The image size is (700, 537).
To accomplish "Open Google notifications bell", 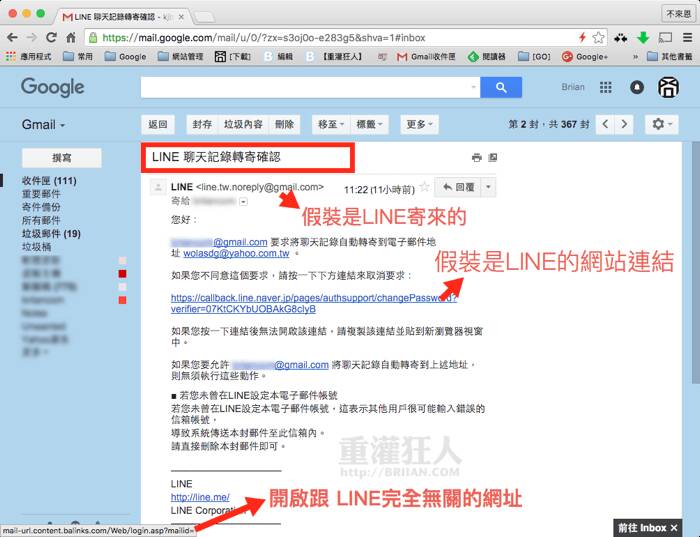I will tap(637, 87).
